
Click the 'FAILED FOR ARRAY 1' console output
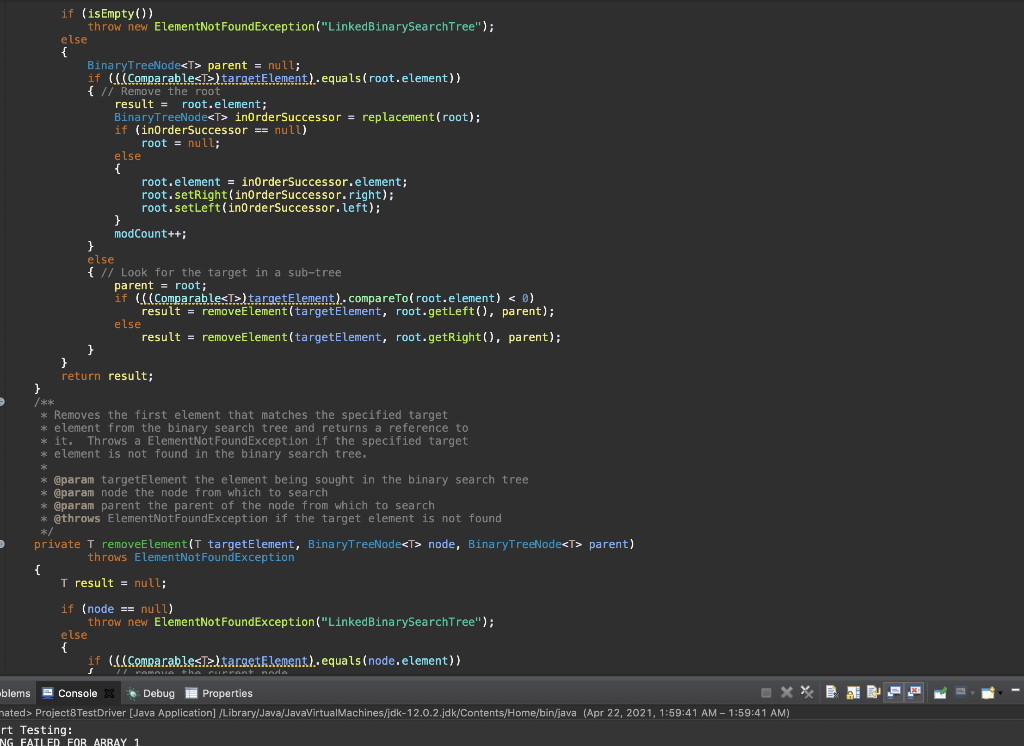[80, 742]
